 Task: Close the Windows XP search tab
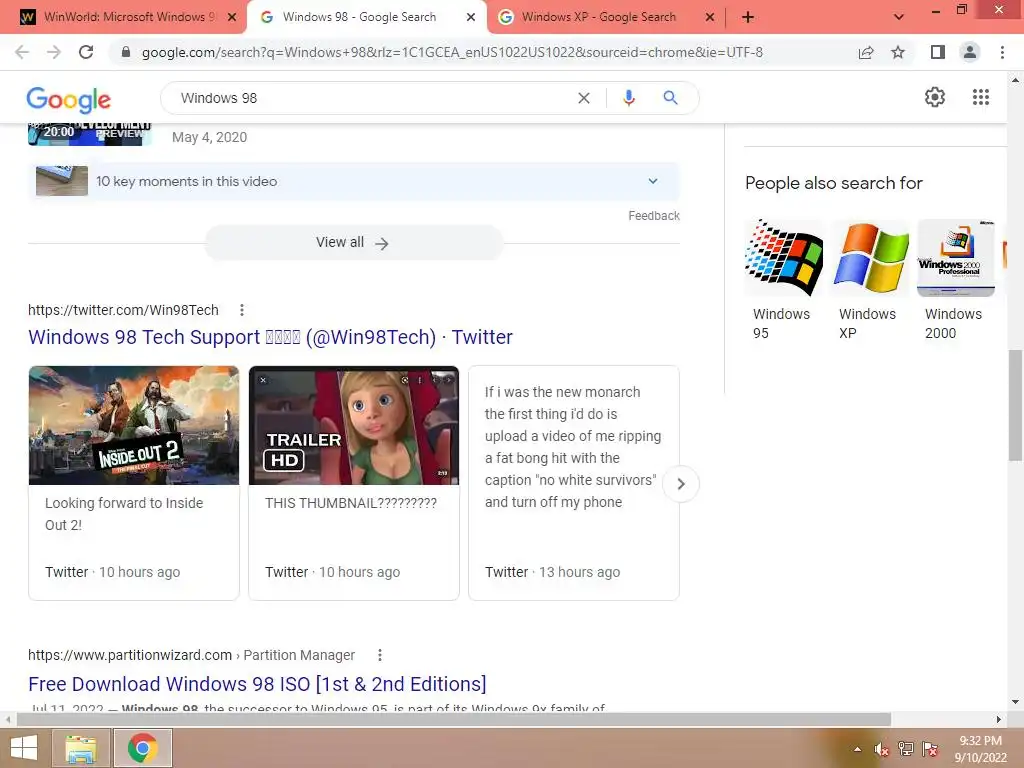(710, 17)
